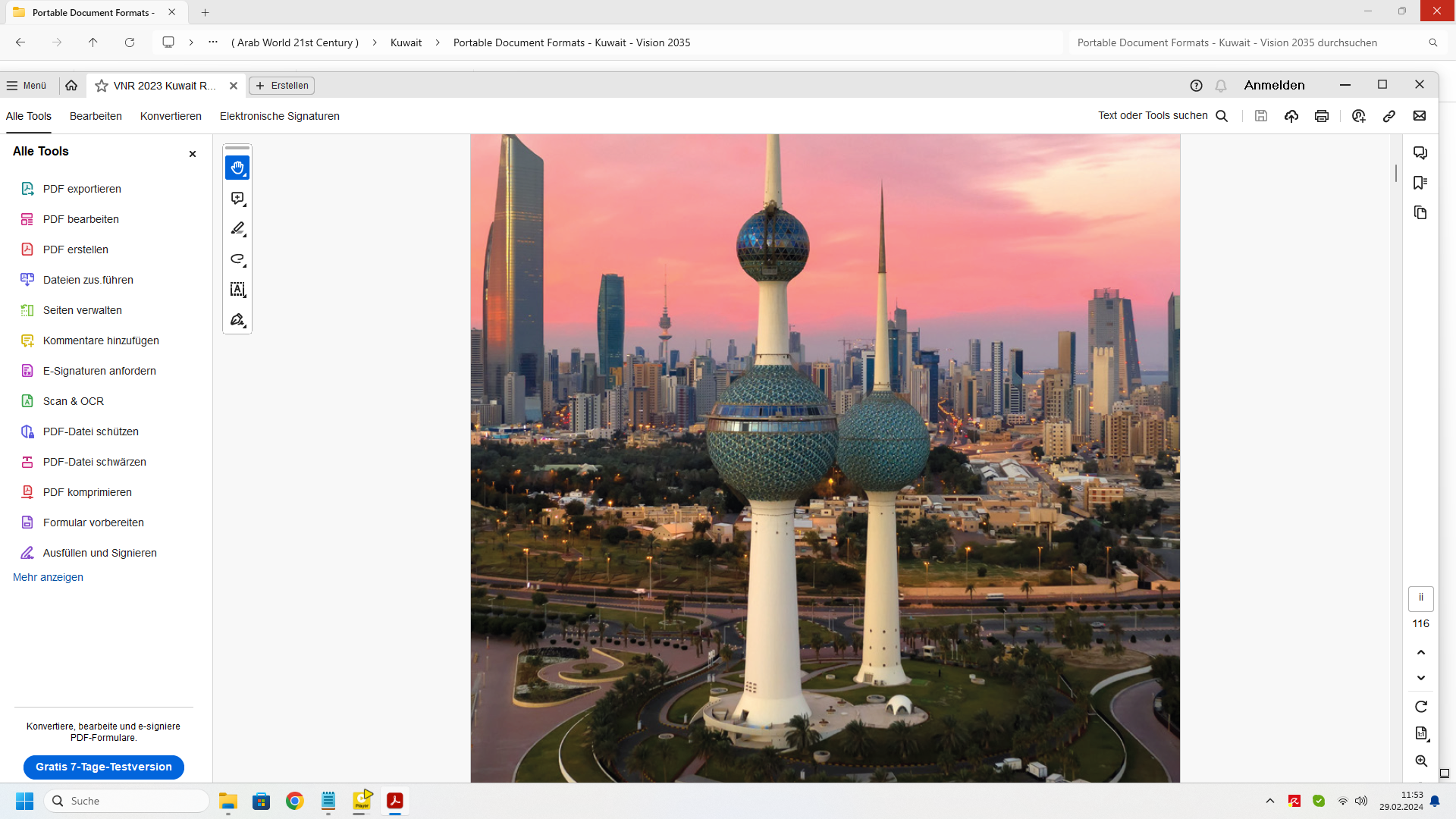Switch to the Alle Tools tab
Image resolution: width=1456 pixels, height=819 pixels.
(29, 116)
